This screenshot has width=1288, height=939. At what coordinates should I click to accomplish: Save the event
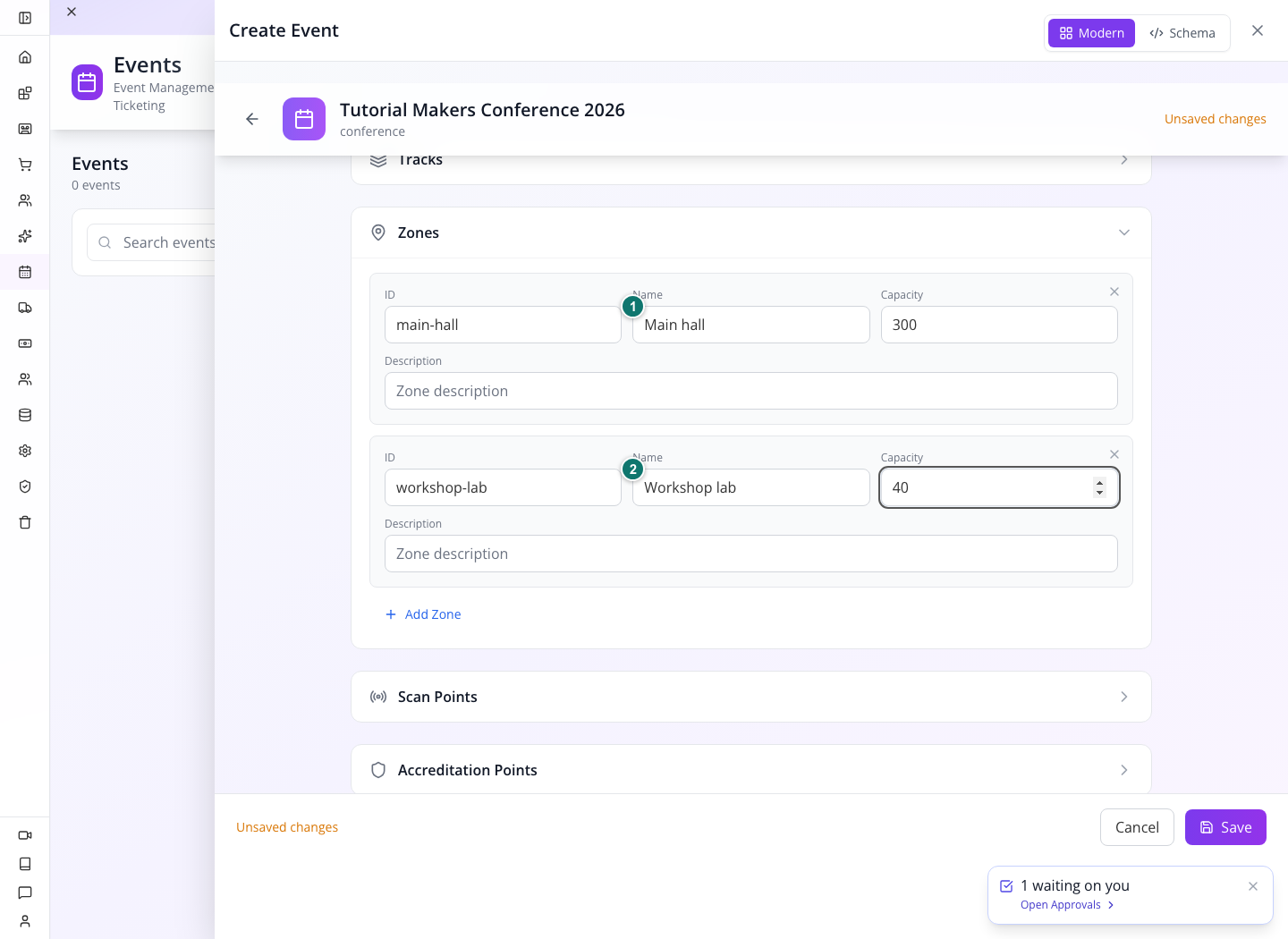tap(1225, 827)
